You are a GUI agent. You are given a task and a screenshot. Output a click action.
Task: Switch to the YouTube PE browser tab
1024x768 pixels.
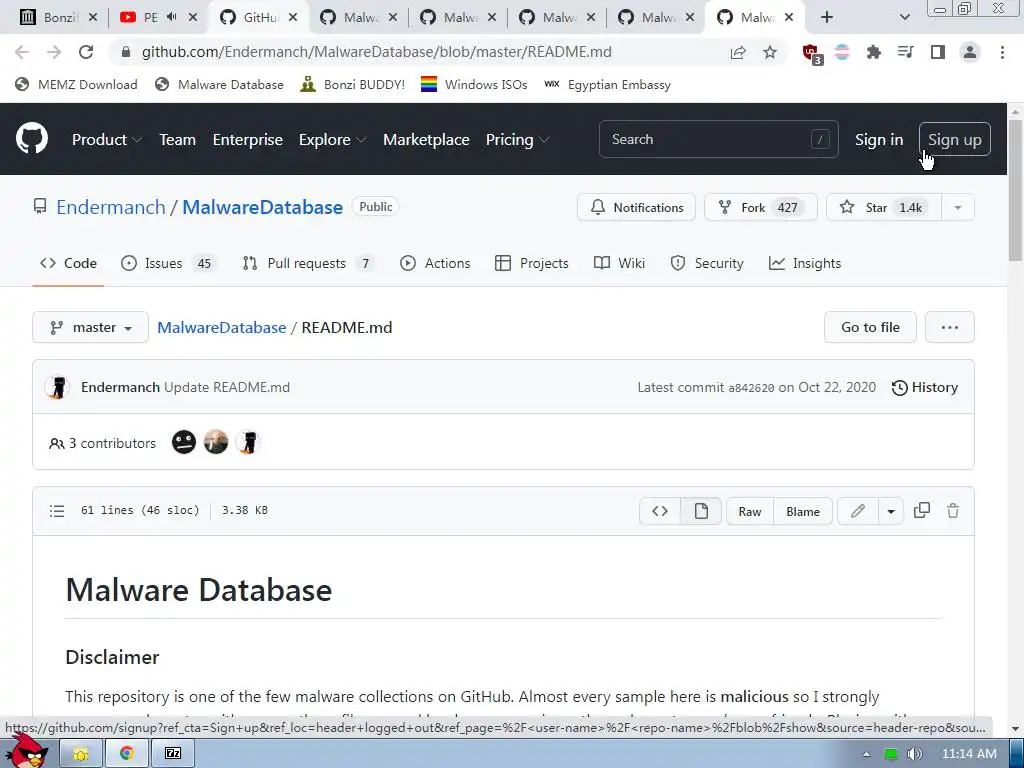[159, 17]
